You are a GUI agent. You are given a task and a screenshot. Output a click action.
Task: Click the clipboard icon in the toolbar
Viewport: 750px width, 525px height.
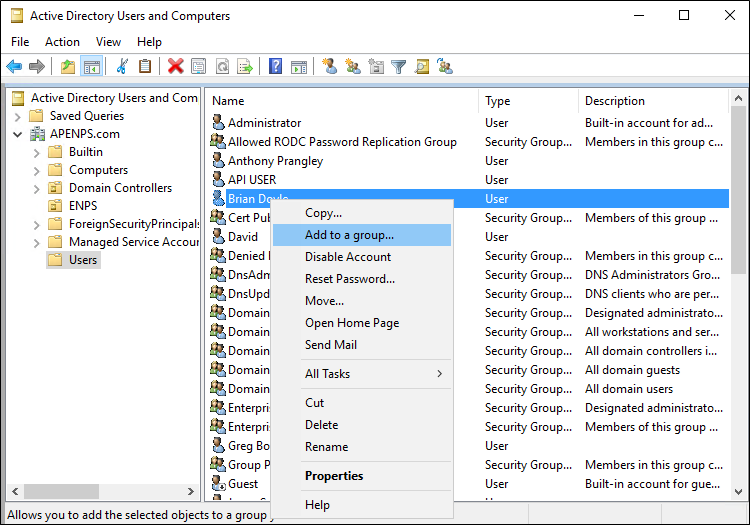145,66
